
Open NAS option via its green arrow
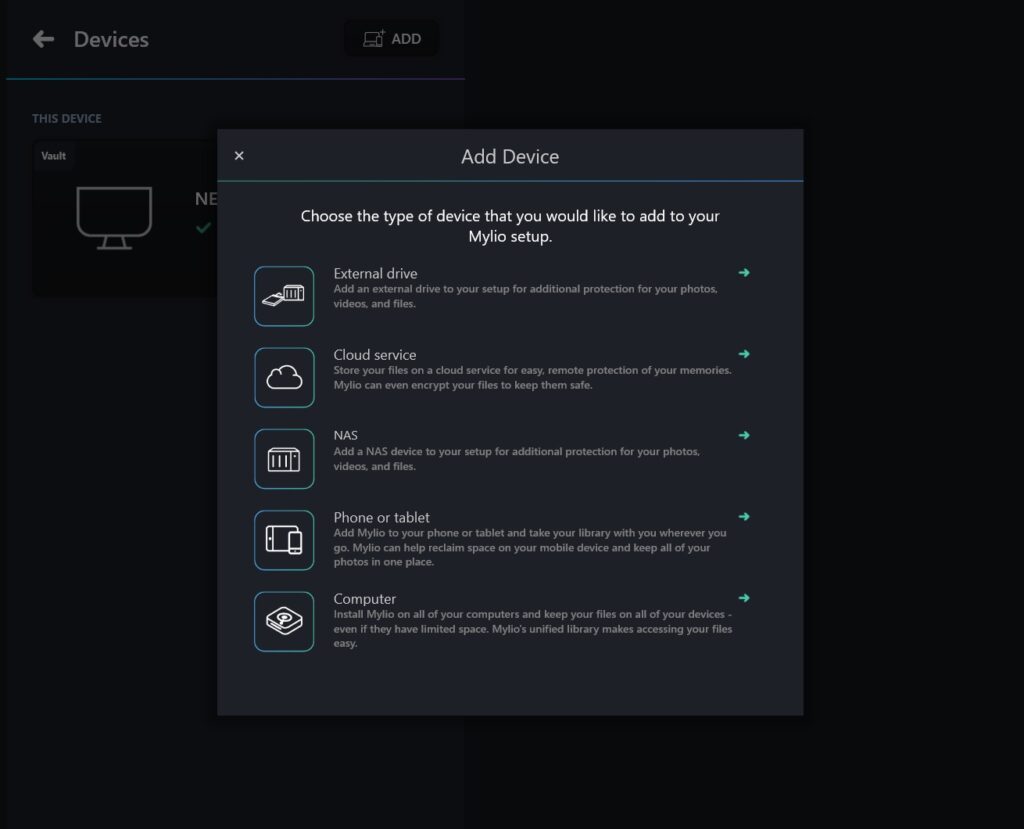coord(743,435)
